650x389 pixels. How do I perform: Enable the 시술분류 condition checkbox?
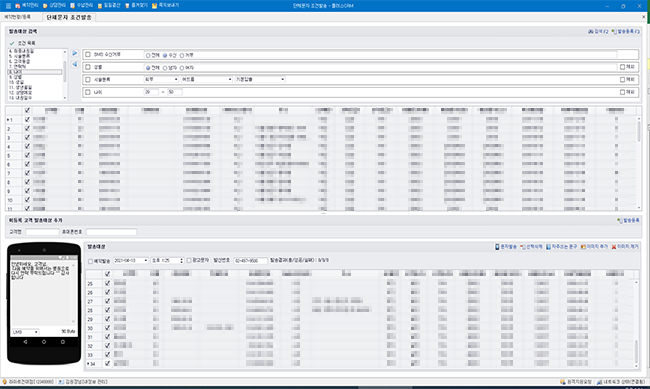88,79
